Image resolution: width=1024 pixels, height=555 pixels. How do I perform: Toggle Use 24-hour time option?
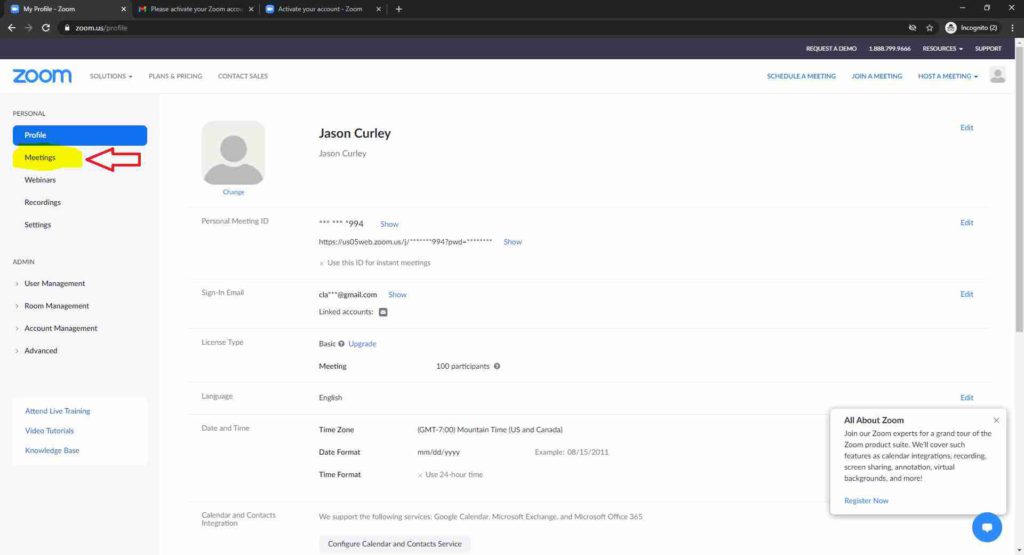(x=420, y=475)
